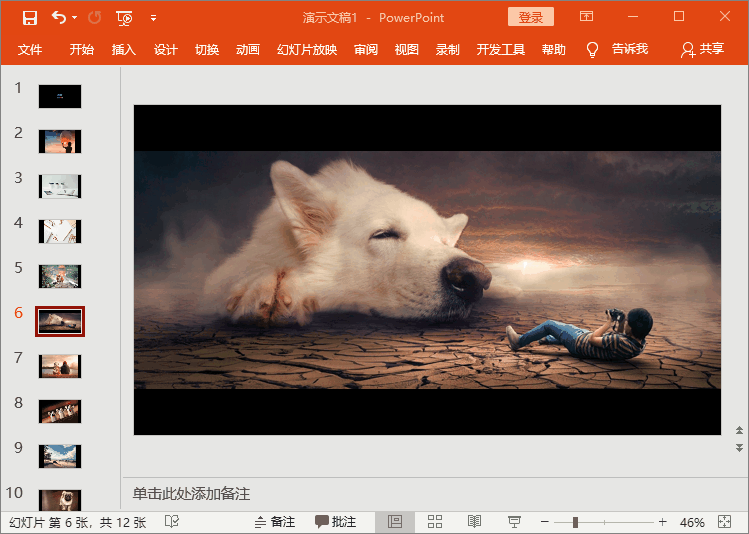Switch to Normal view icon
Image resolution: width=749 pixels, height=534 pixels.
pyautogui.click(x=395, y=522)
